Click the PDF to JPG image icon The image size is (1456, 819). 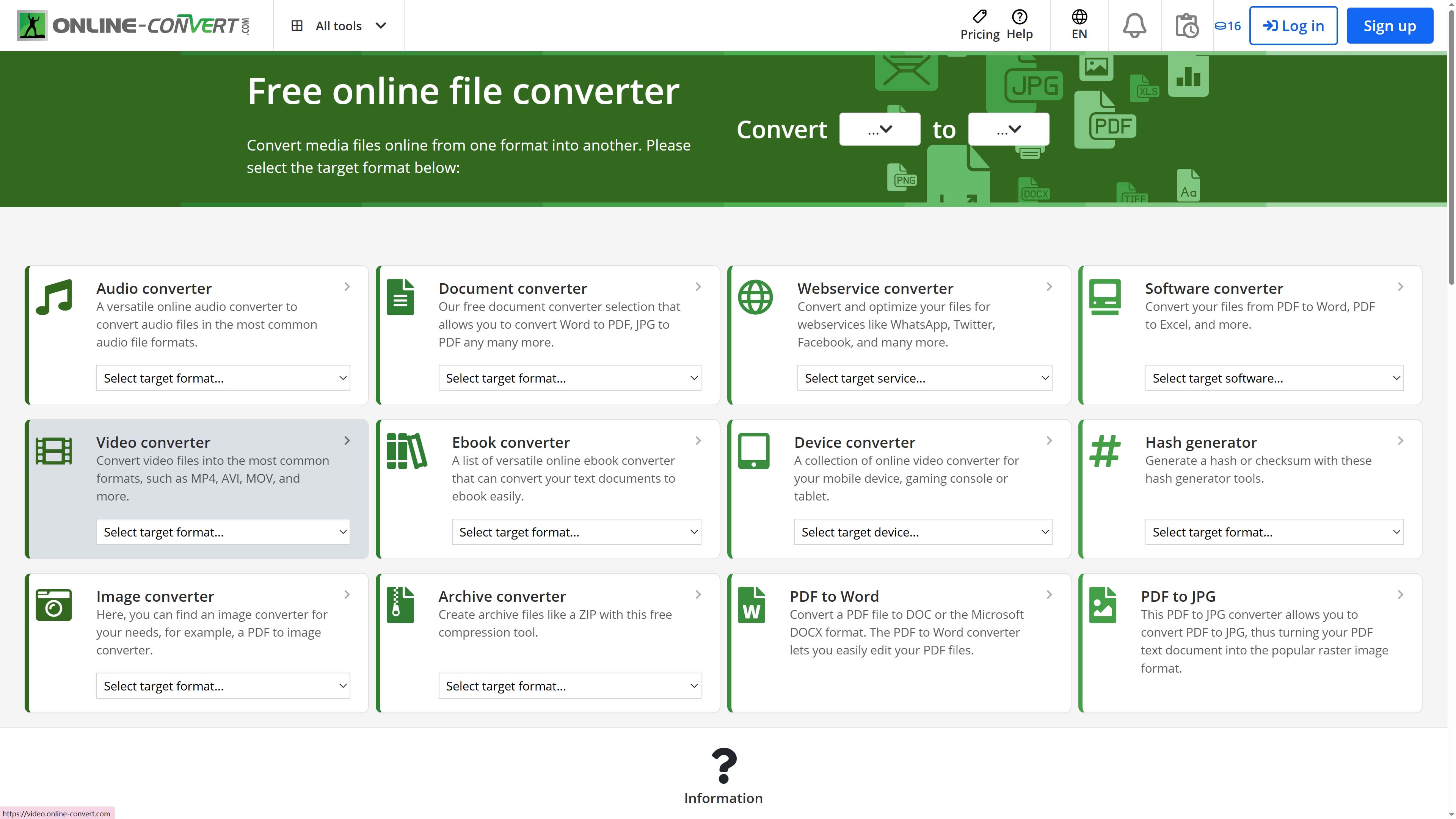point(1102,604)
